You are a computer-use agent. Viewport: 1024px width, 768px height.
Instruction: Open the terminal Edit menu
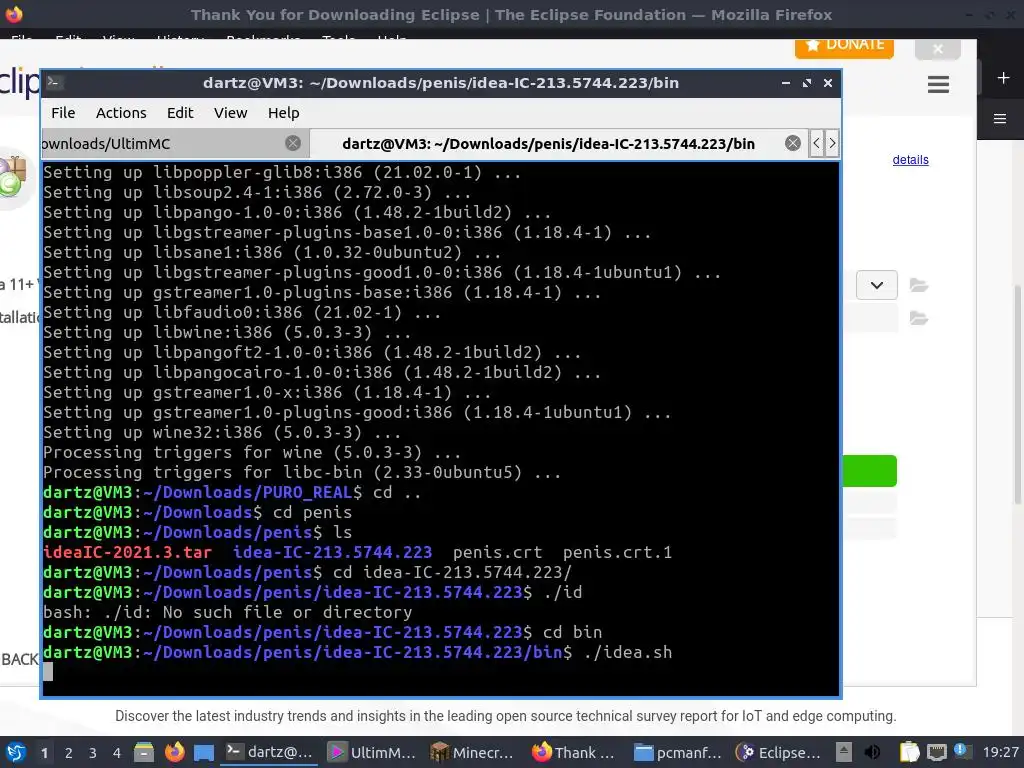pyautogui.click(x=180, y=113)
